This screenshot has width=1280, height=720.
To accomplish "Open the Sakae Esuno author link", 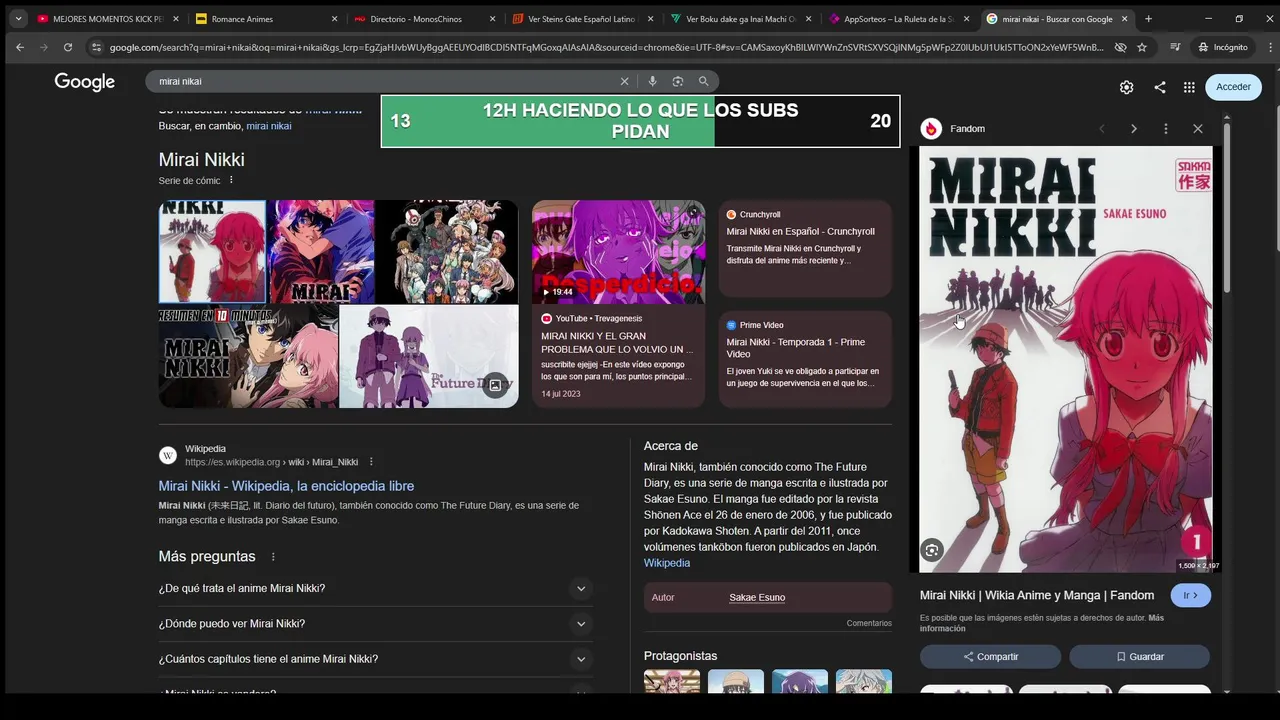I will (x=757, y=597).
